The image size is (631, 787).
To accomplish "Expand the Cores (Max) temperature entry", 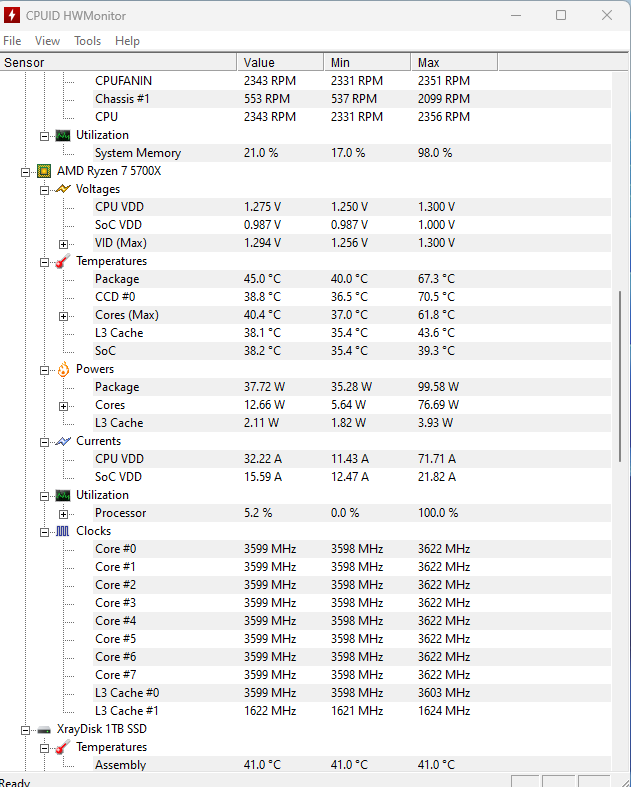I will pos(63,316).
